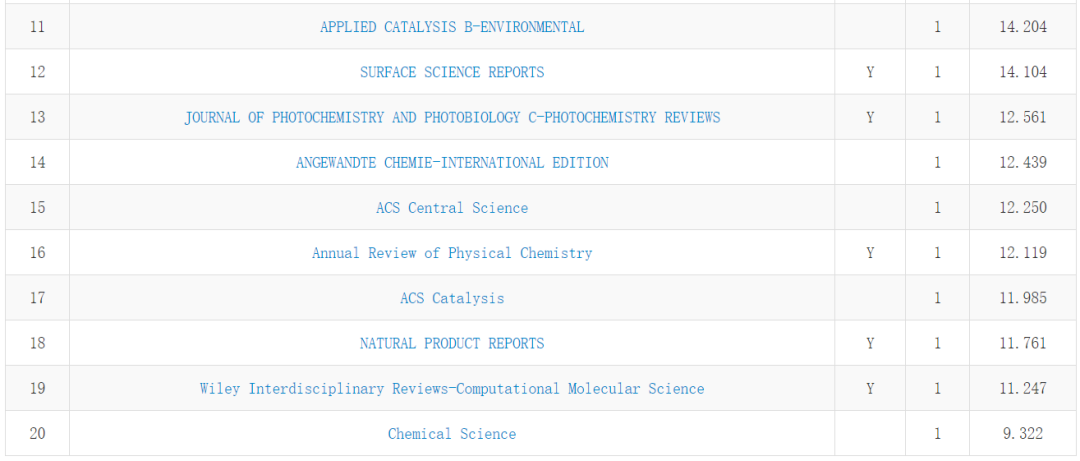Open the ACS Central Science journal
The width and height of the screenshot is (1080, 461).
point(452,208)
